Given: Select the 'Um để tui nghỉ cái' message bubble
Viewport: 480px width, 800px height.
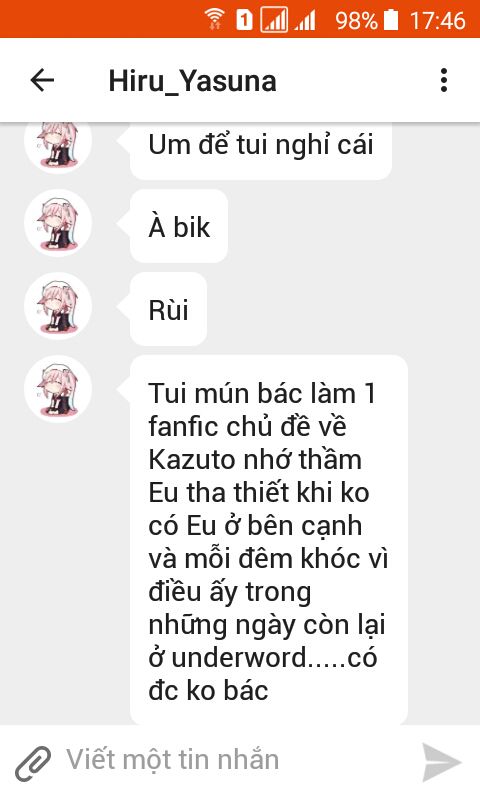Looking at the screenshot, I should 261,151.
